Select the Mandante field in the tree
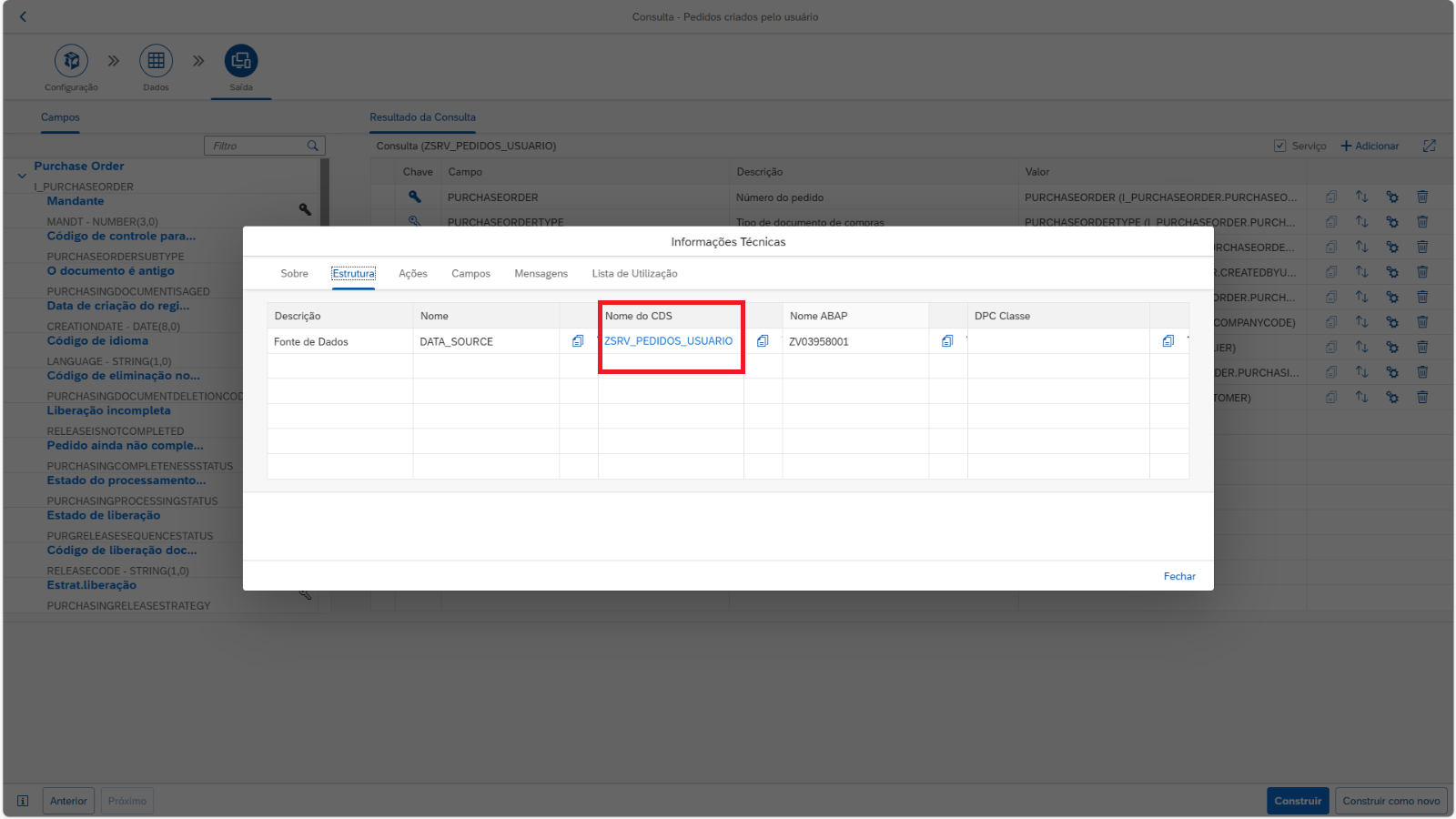 tap(76, 201)
